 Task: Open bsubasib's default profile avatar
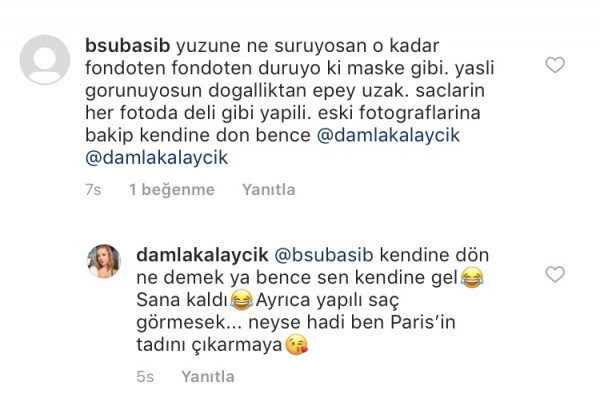pyautogui.click(x=45, y=60)
